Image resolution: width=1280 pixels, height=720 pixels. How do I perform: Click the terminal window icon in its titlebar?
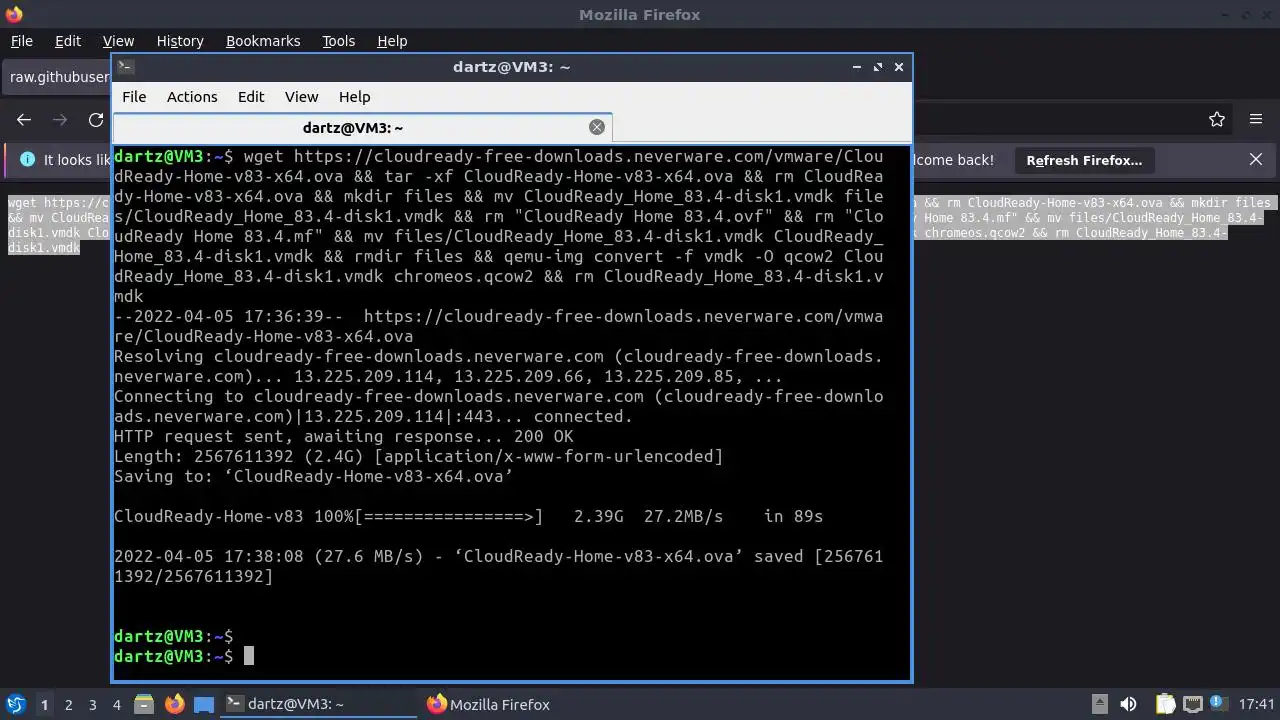point(125,67)
